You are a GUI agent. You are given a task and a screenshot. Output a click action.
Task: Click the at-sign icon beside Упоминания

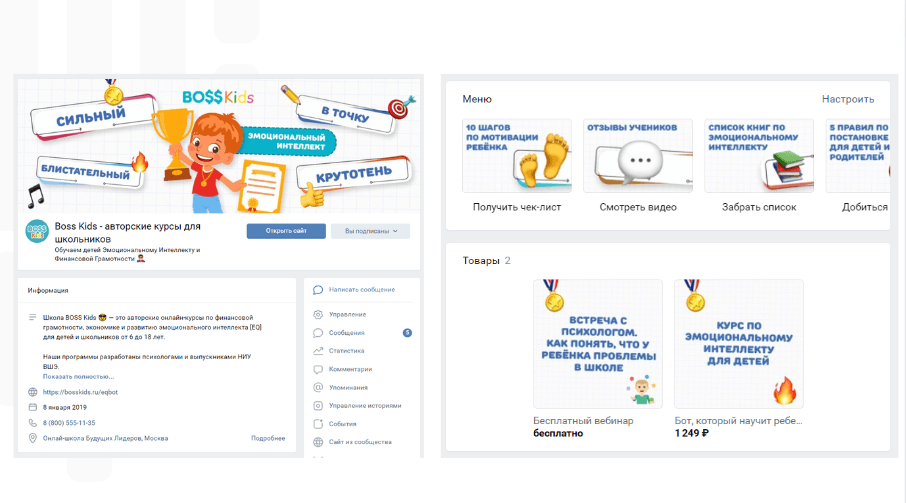[x=318, y=388]
